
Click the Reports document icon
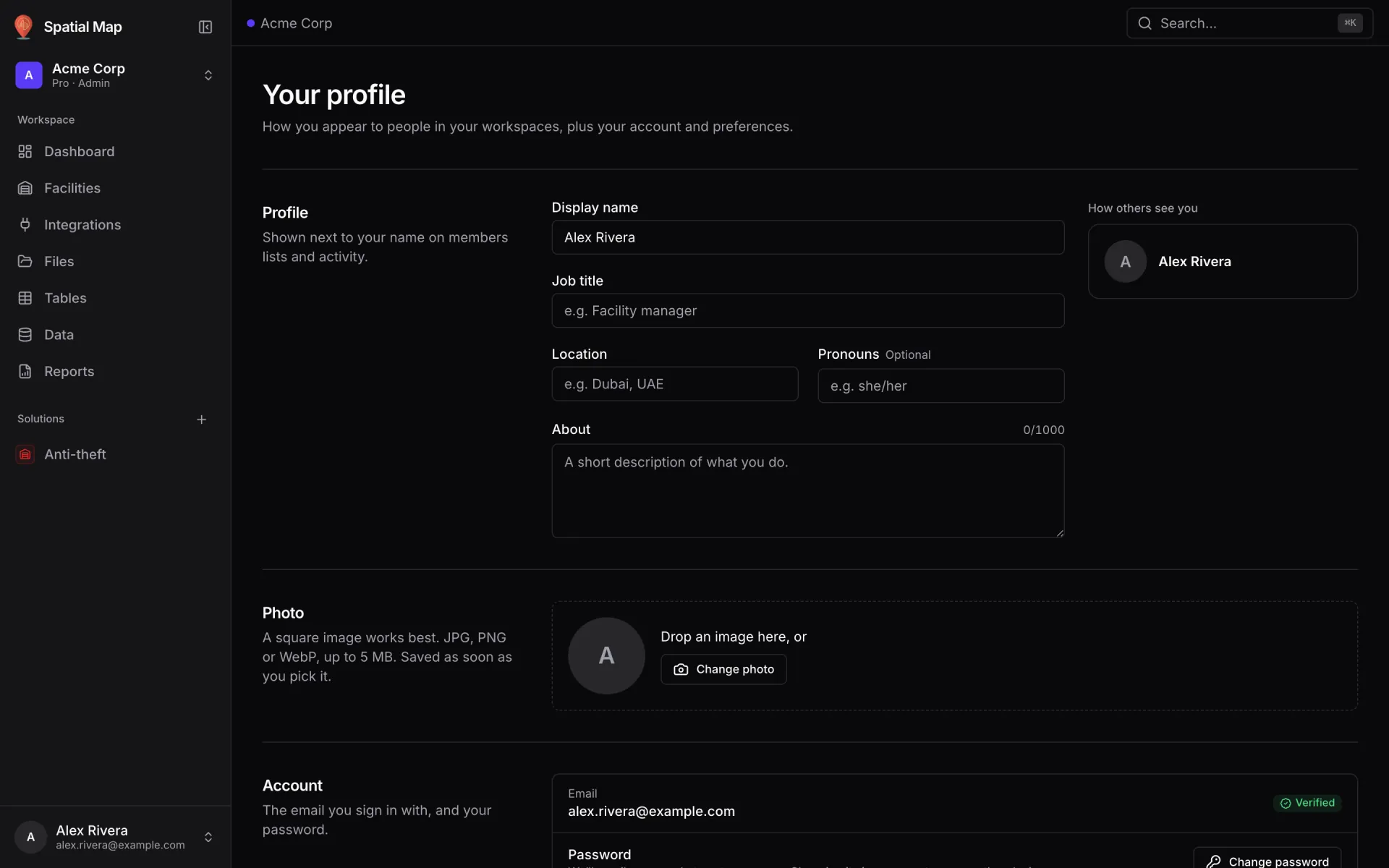click(x=25, y=371)
